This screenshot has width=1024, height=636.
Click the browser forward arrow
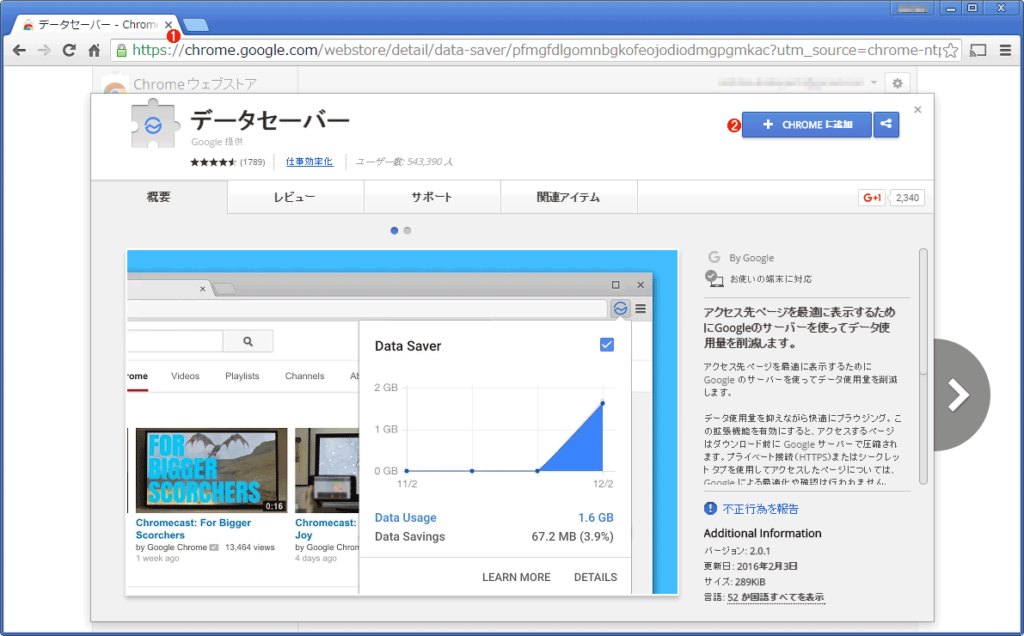44,50
